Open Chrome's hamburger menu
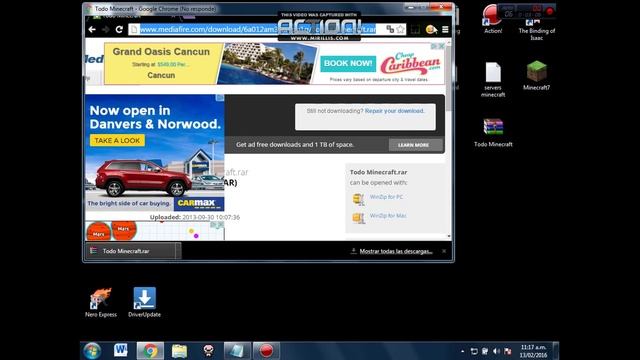640x360 pixels. 445,29
